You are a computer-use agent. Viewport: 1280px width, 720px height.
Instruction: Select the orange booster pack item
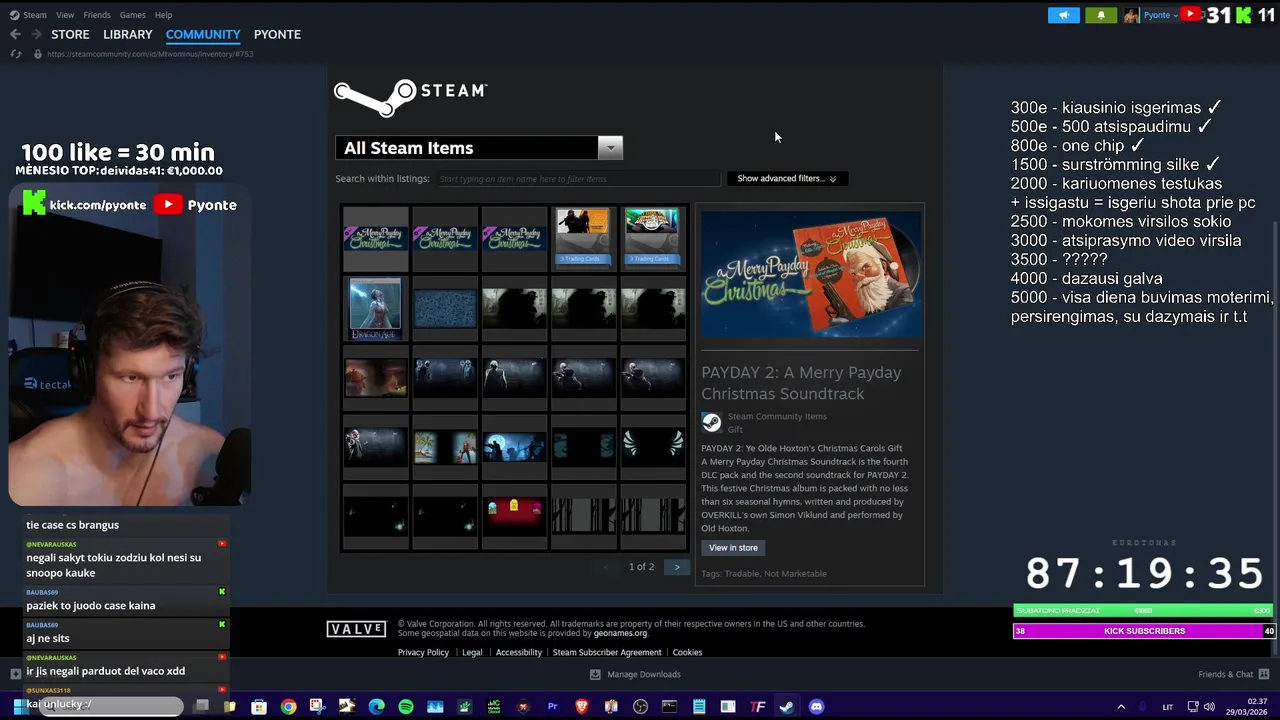pos(583,239)
